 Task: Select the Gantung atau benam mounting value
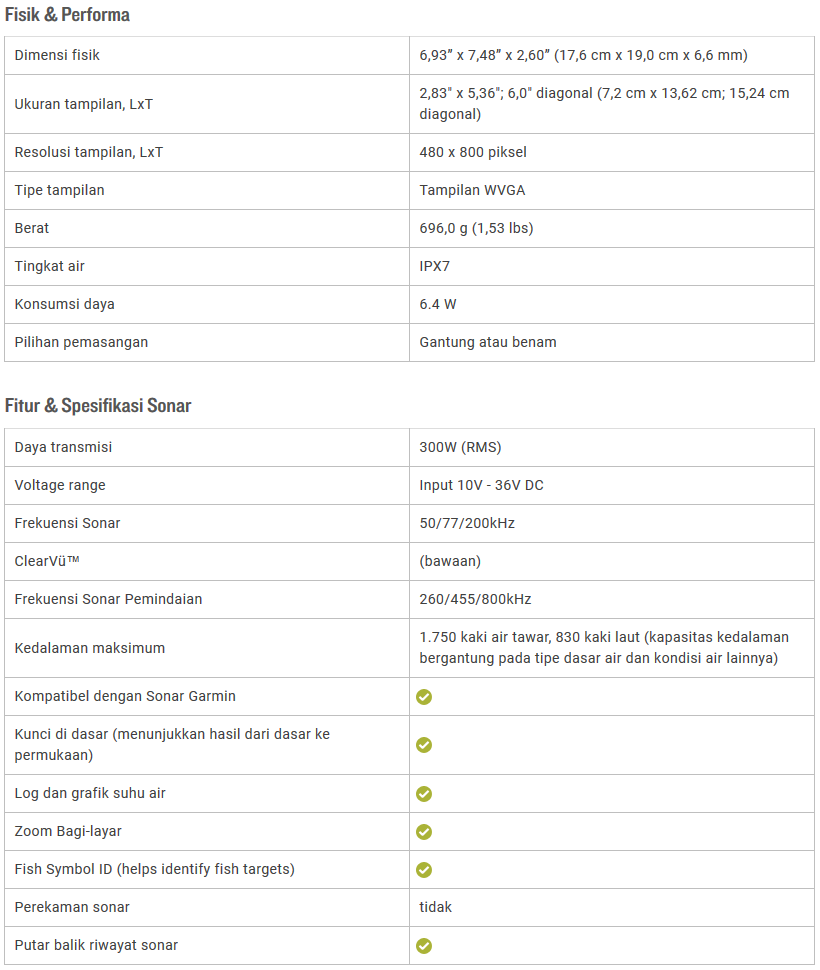(x=488, y=342)
